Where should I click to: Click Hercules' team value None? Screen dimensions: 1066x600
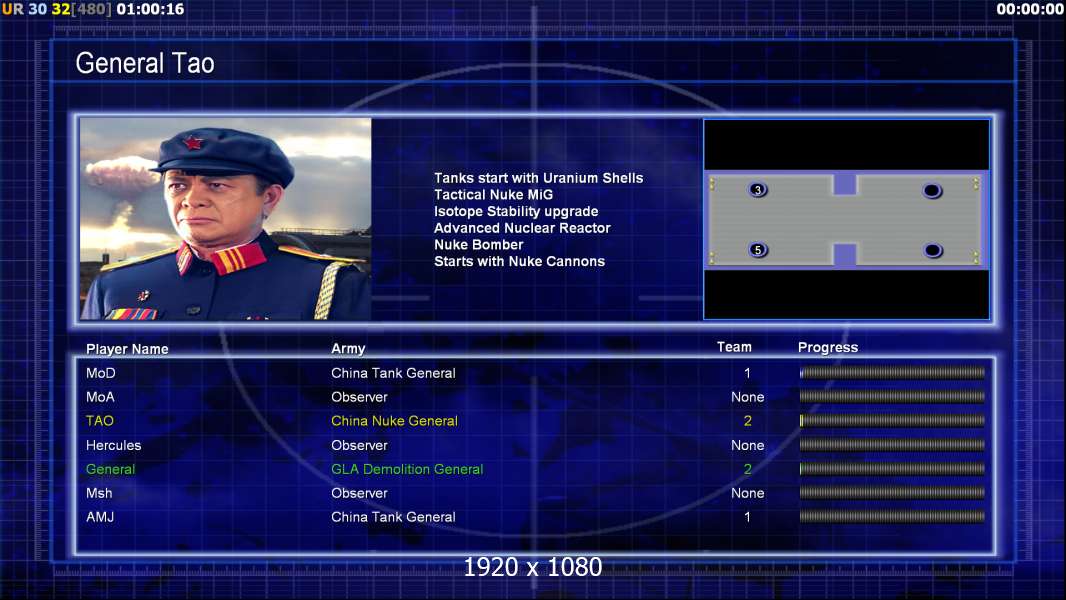coord(747,445)
